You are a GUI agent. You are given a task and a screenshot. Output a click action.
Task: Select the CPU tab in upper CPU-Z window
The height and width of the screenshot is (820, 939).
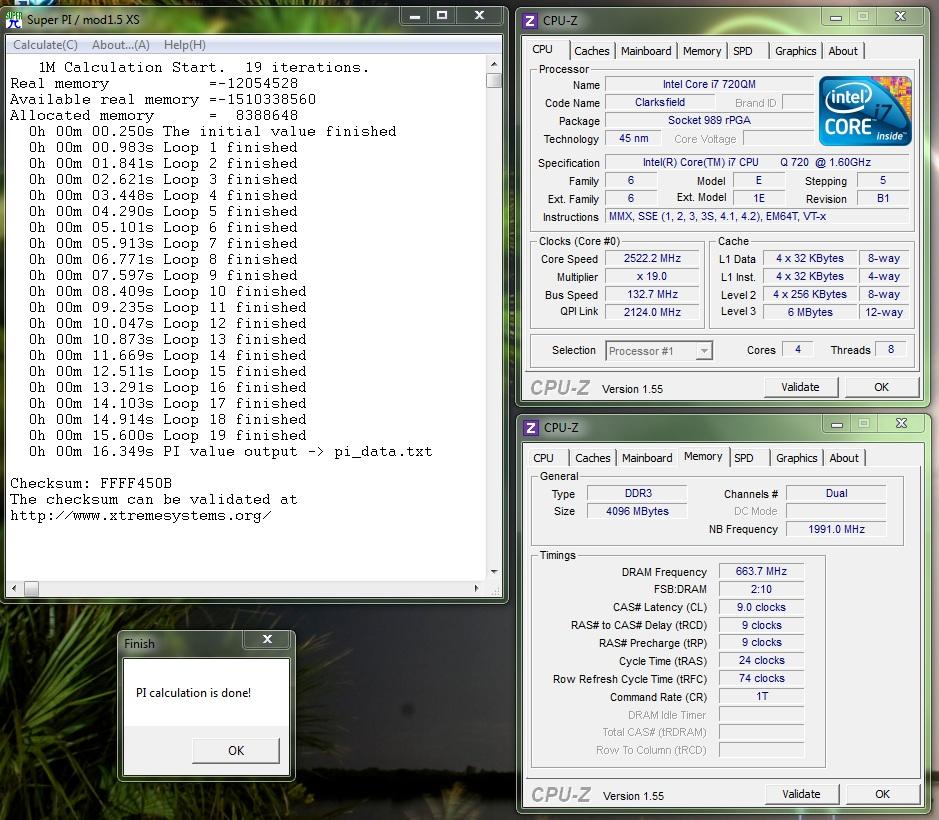click(543, 49)
